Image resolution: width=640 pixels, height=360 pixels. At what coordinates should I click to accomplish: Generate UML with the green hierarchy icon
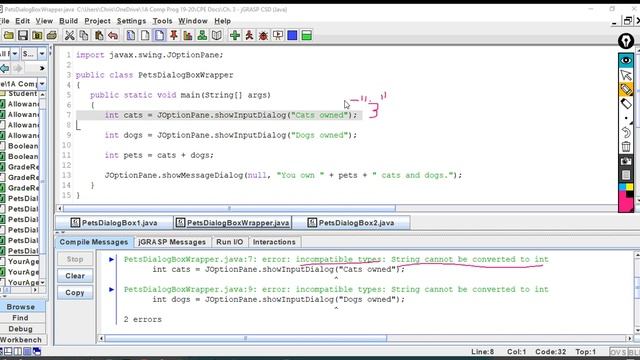coord(202,36)
